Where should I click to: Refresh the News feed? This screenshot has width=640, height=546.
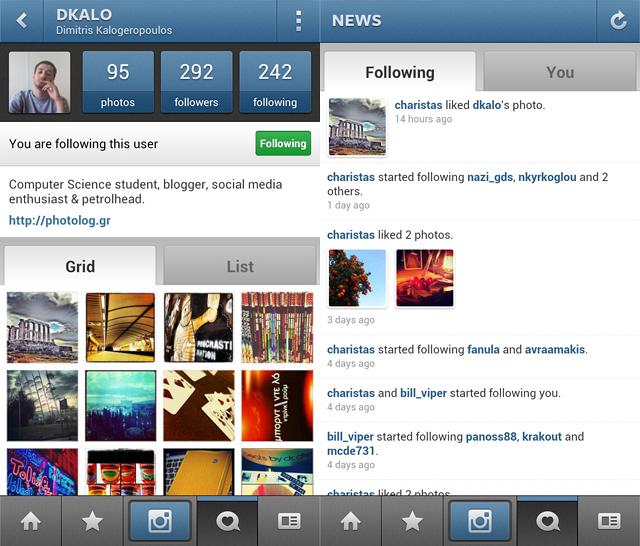618,20
